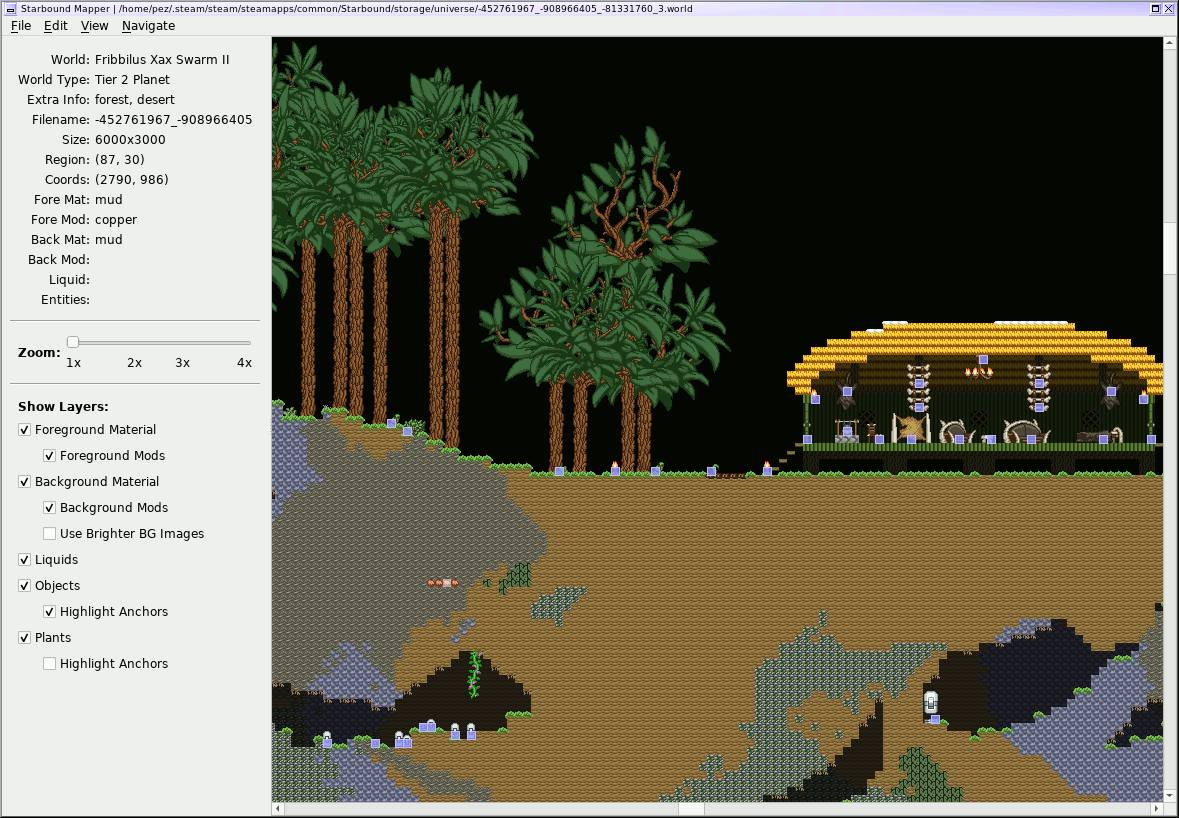Click the Back Mat value mud
Screen dimensions: 1179x818
tap(108, 240)
